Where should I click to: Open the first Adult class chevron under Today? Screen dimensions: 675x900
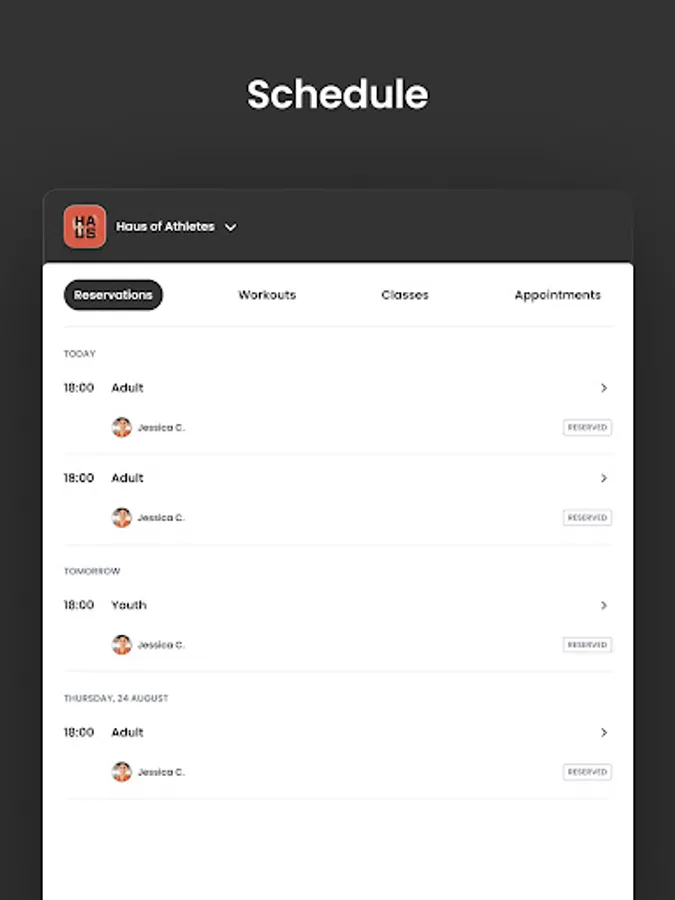coord(604,388)
